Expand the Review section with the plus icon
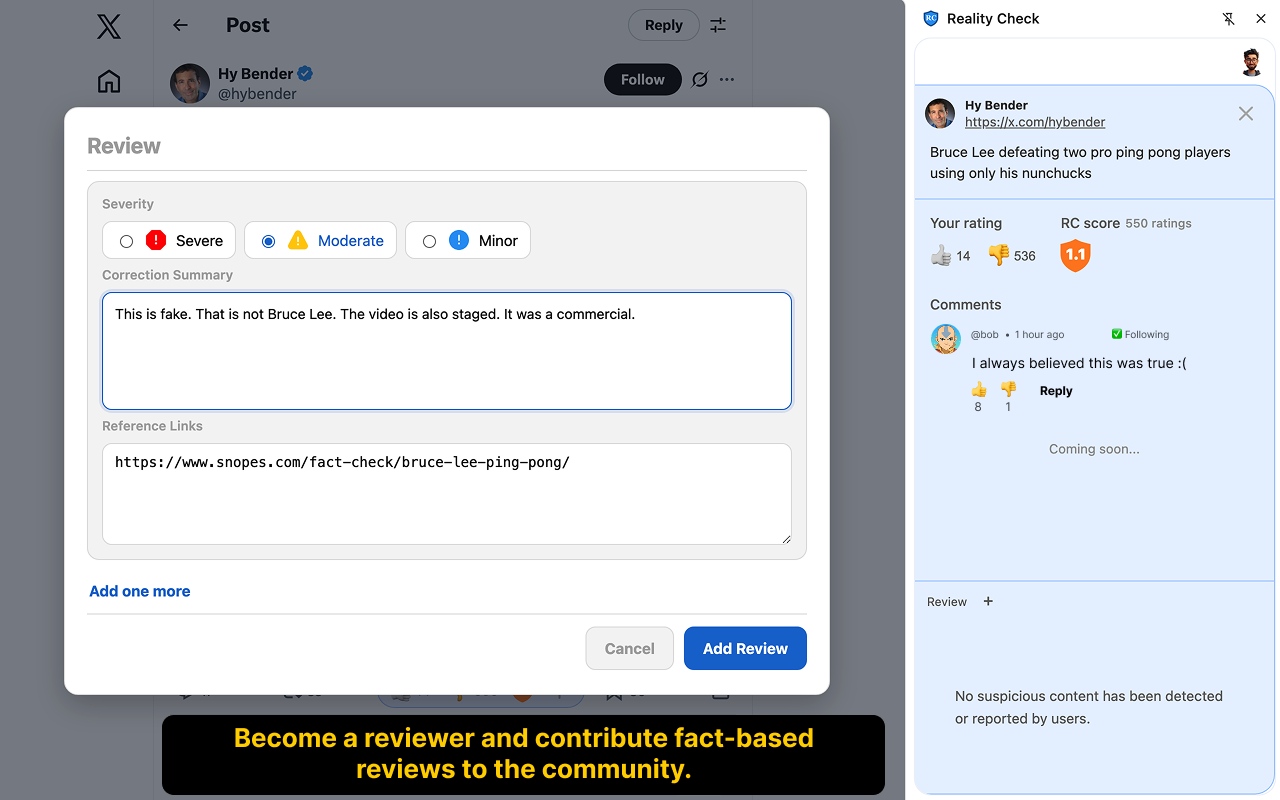 click(988, 601)
